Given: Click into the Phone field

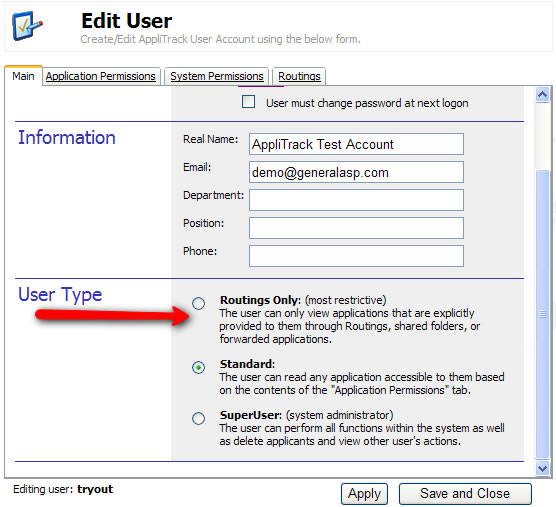Looking at the screenshot, I should tap(356, 256).
